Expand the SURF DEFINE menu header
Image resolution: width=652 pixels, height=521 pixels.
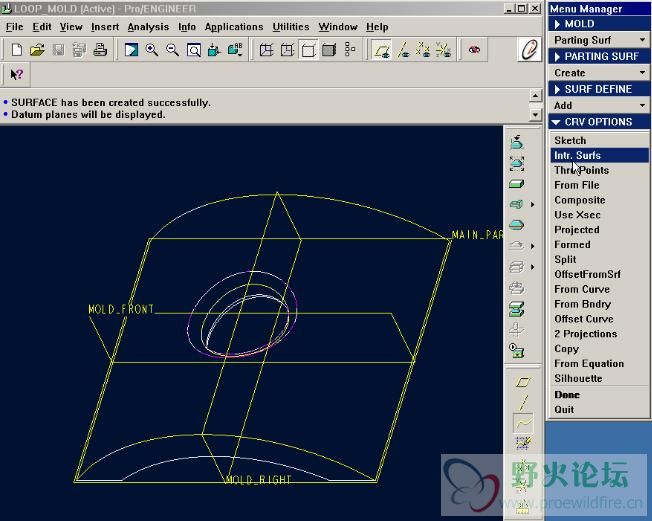[598, 89]
